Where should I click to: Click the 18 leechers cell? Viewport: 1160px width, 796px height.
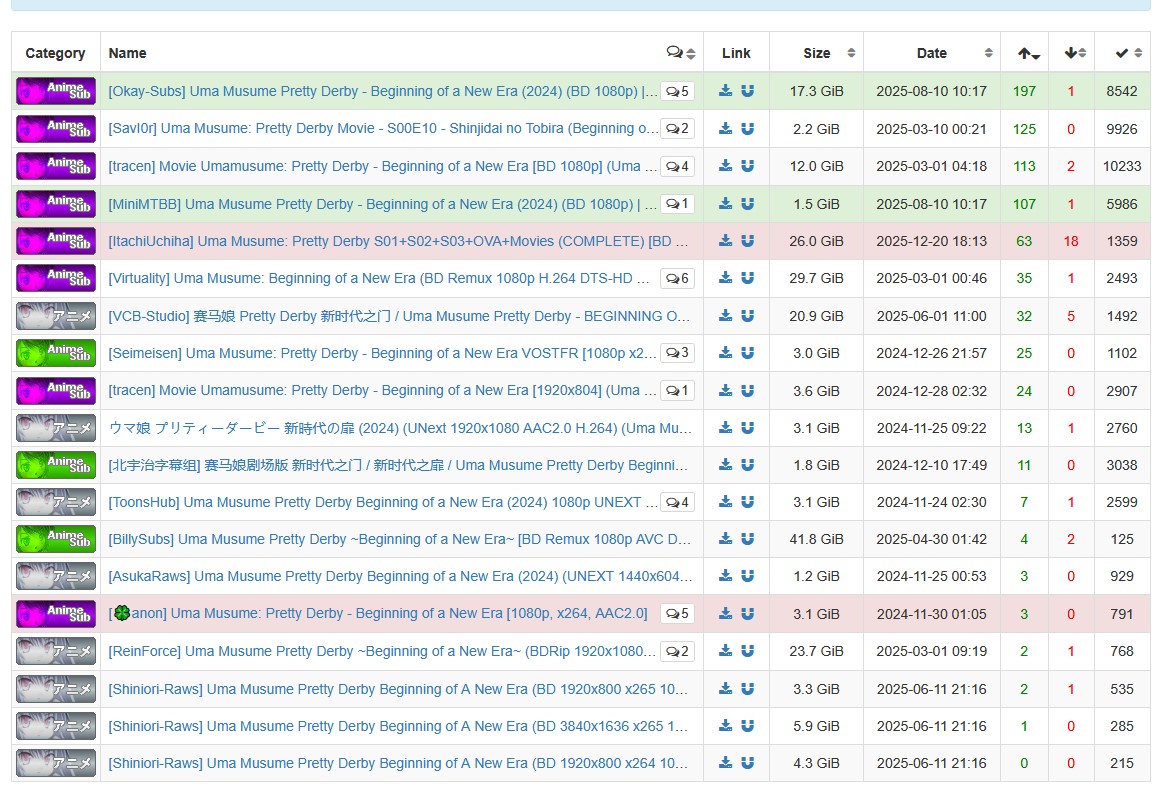pos(1071,240)
